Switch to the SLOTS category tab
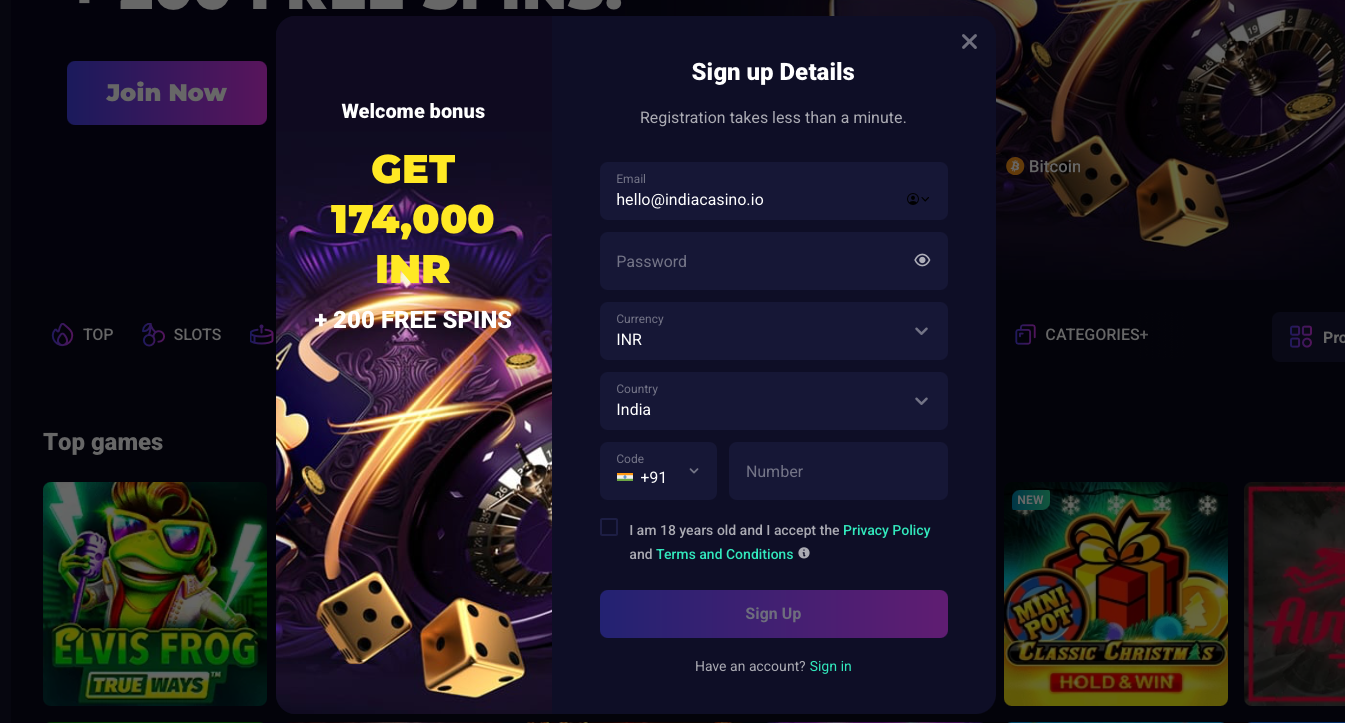1345x723 pixels. tap(197, 334)
